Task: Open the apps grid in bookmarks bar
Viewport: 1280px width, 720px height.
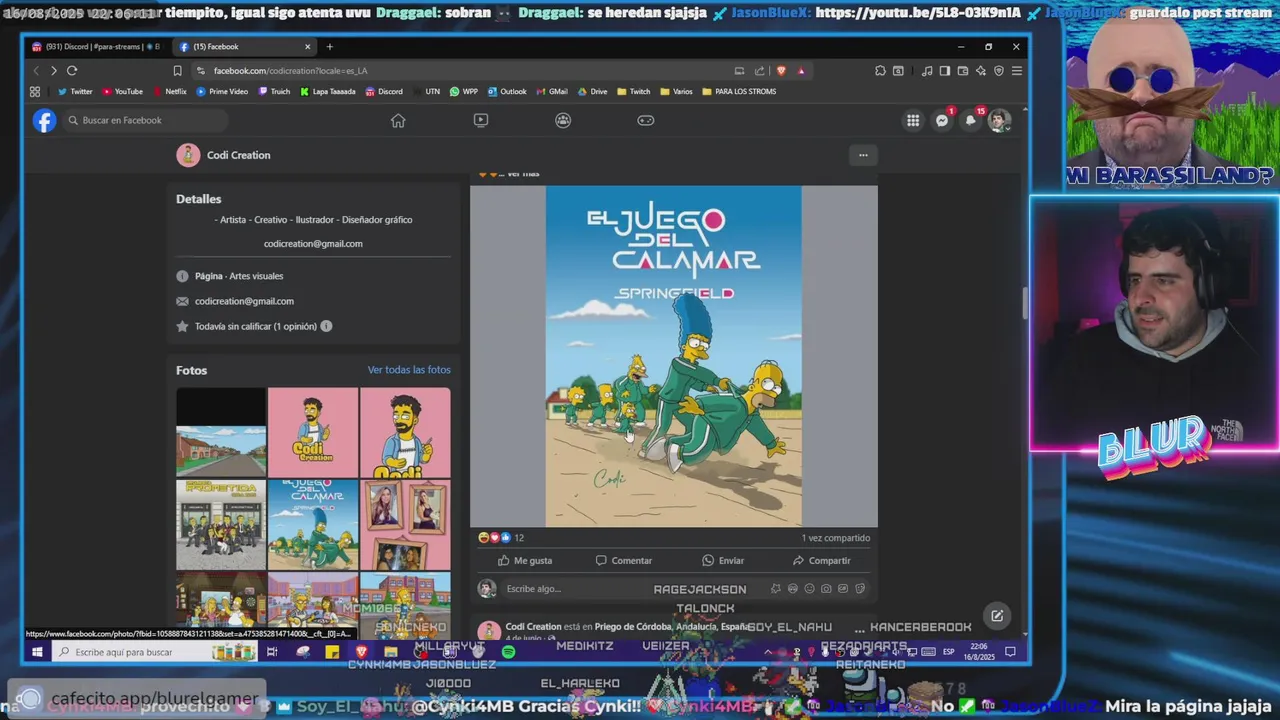Action: click(35, 91)
